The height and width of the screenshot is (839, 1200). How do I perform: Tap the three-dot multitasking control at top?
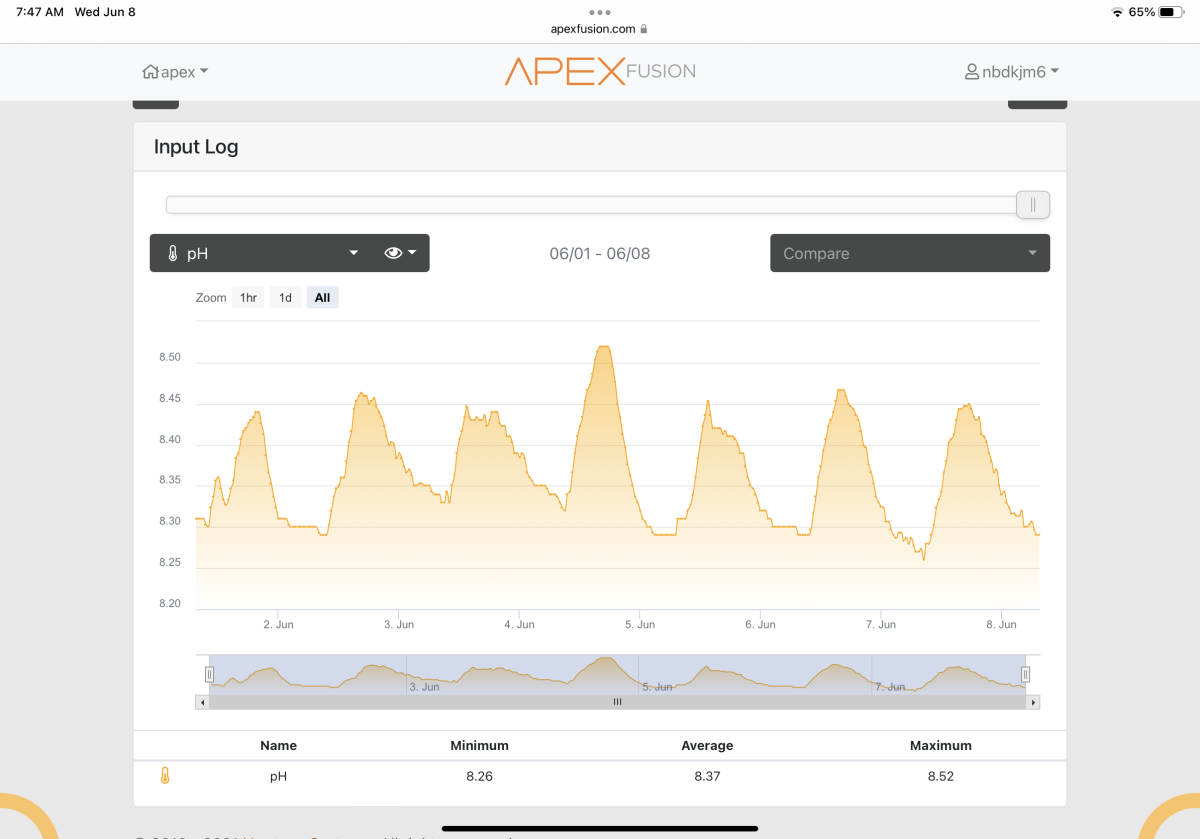pyautogui.click(x=600, y=12)
